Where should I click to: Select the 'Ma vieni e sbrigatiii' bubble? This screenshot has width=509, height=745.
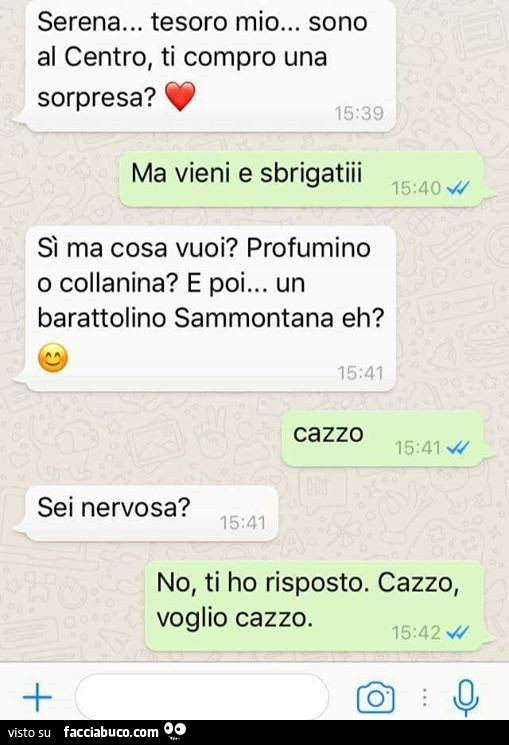pyautogui.click(x=303, y=179)
